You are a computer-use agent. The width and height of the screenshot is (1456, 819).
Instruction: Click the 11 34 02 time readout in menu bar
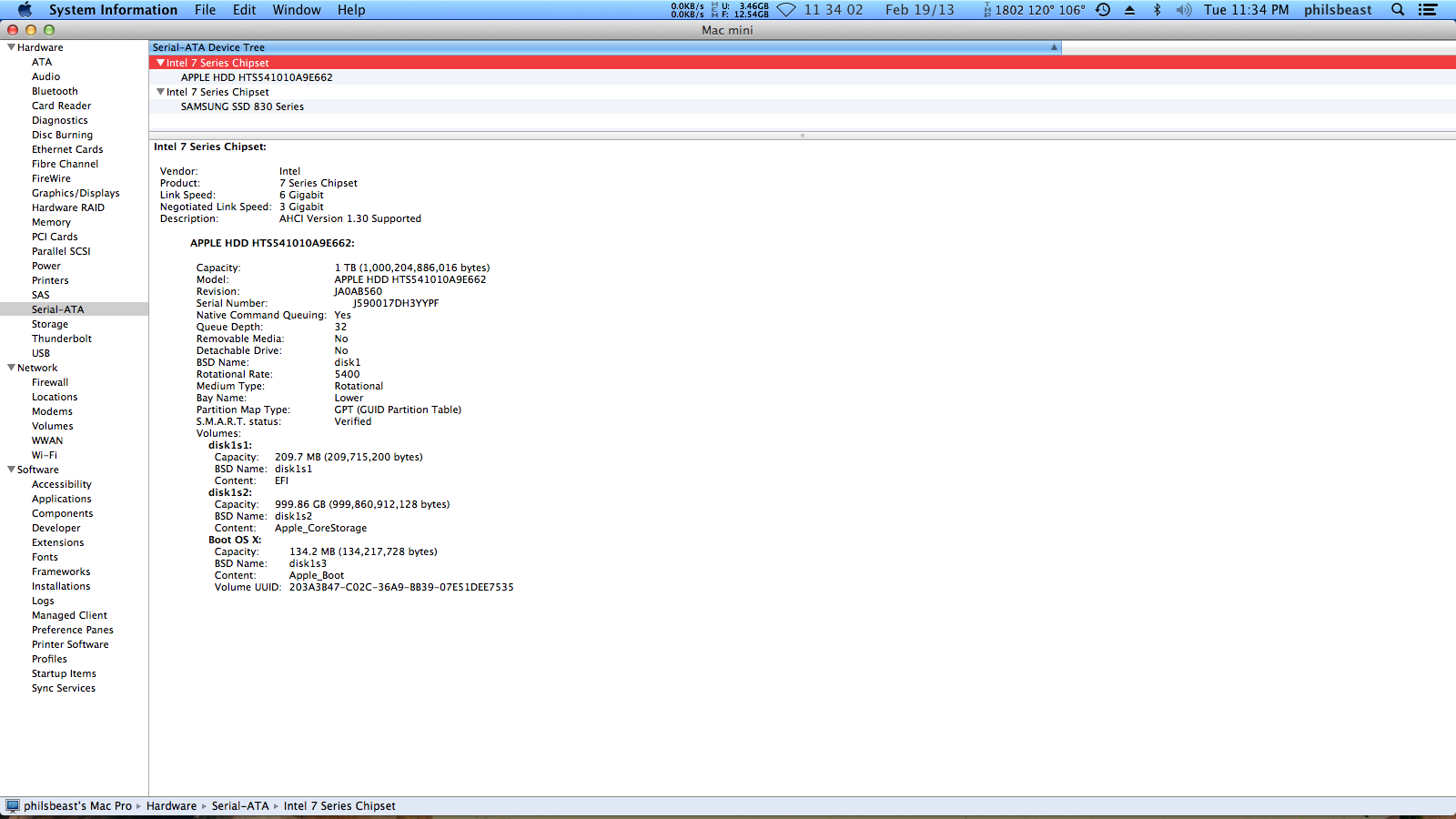(x=833, y=9)
